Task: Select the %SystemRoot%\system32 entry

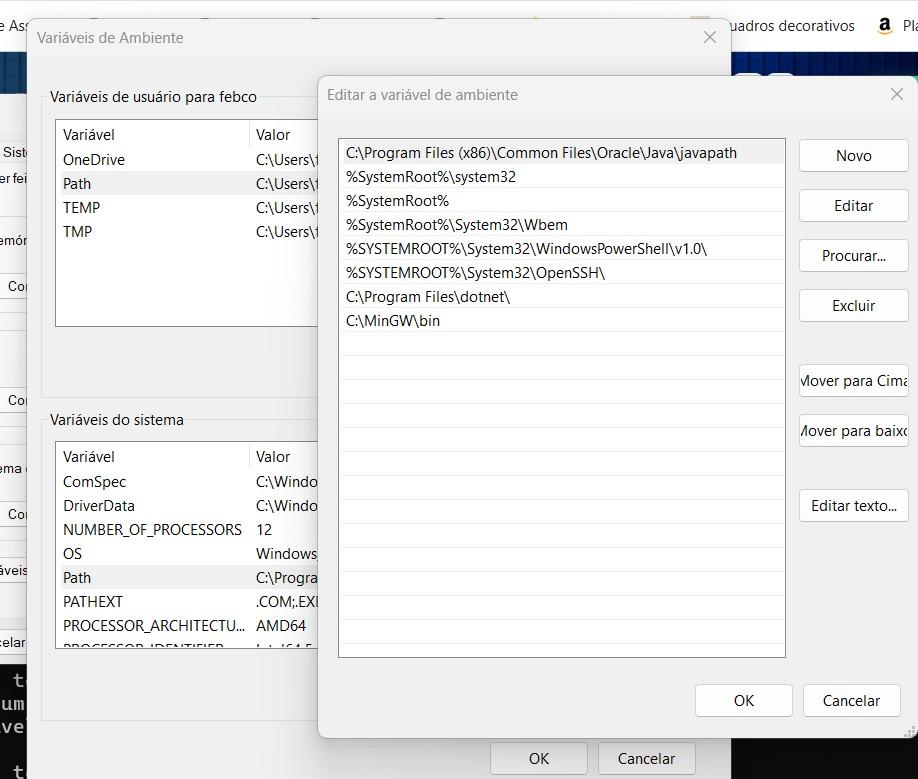Action: tap(561, 177)
